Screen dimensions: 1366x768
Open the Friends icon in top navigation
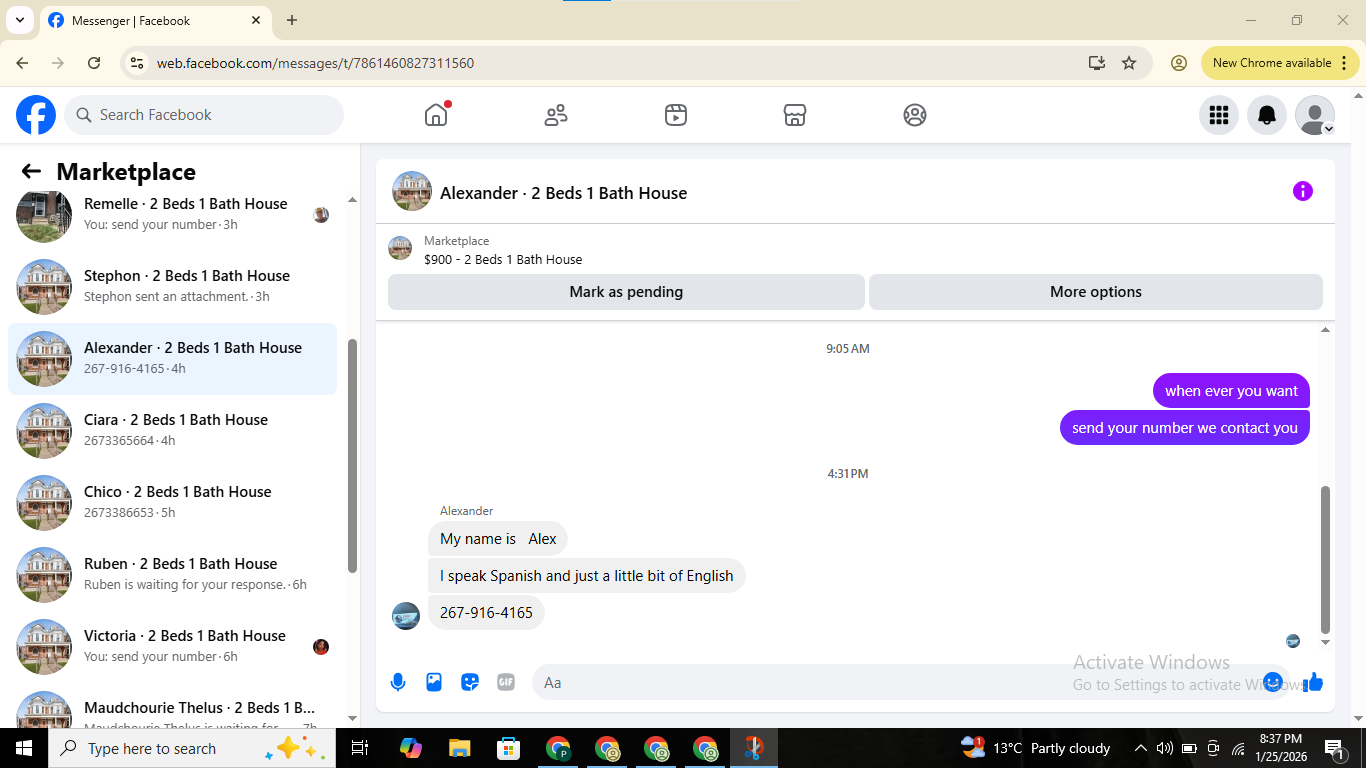point(556,115)
